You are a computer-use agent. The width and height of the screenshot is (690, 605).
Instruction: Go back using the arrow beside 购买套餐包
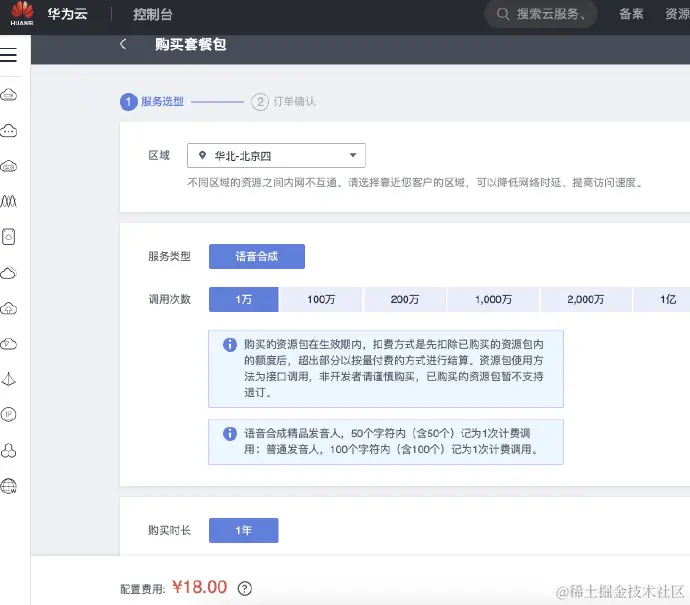tap(123, 44)
